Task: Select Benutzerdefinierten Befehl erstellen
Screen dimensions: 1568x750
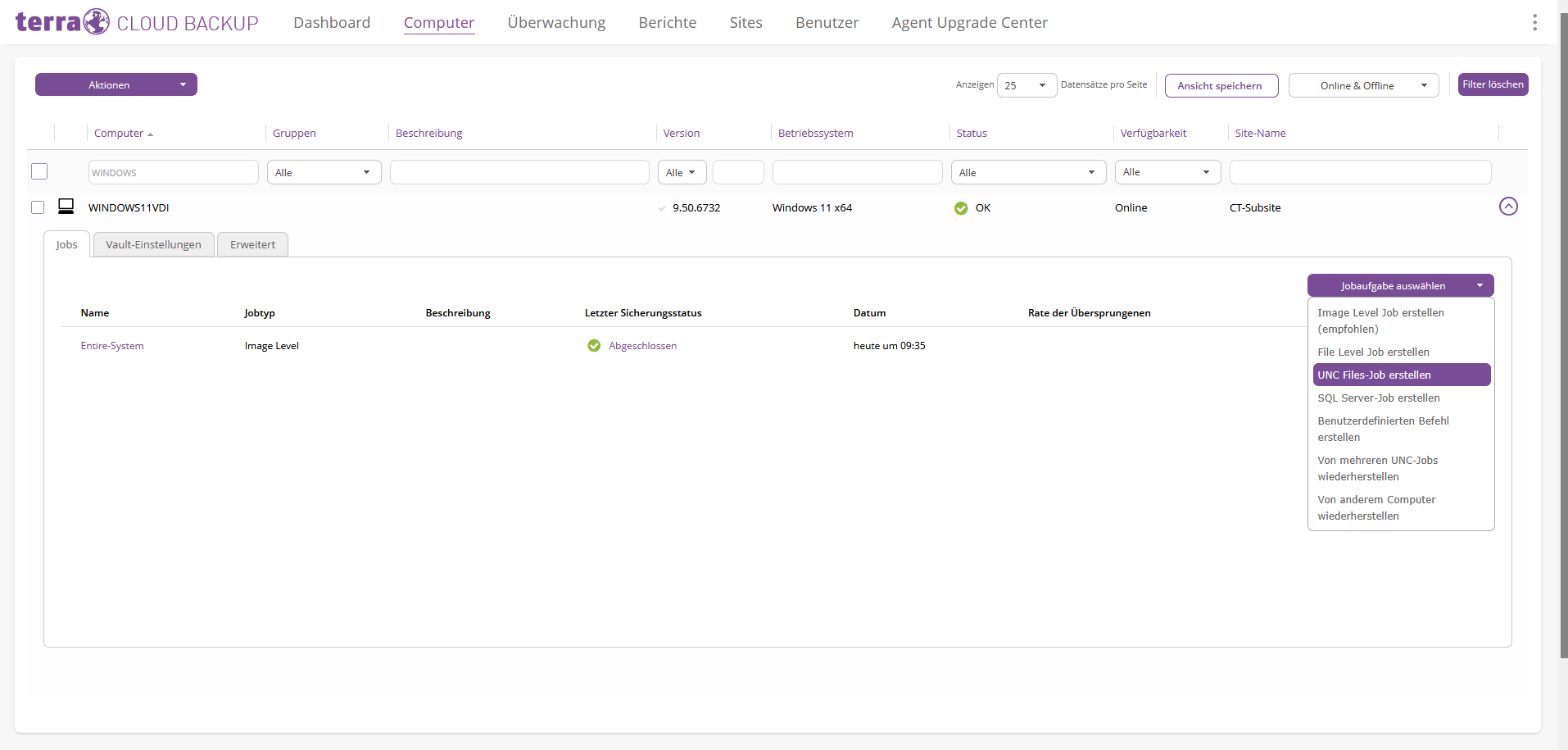Action: (1401, 429)
